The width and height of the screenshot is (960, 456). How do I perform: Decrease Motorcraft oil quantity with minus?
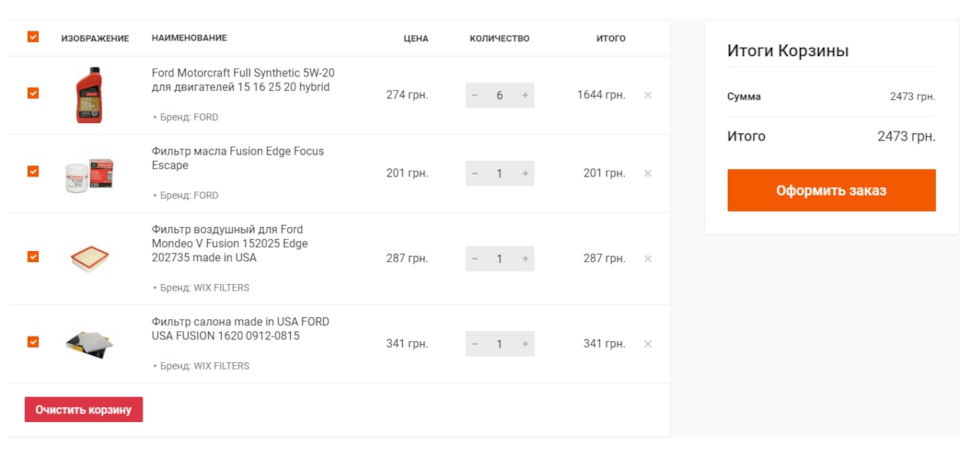click(x=474, y=95)
